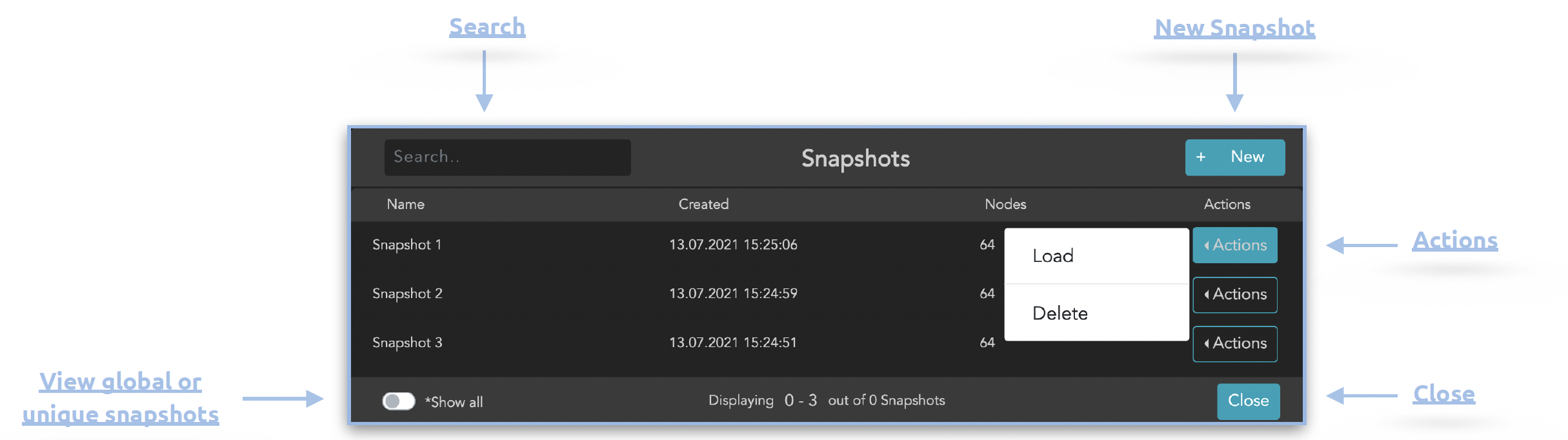
Task: Select the Snapshot 2 row name
Action: [x=407, y=294]
